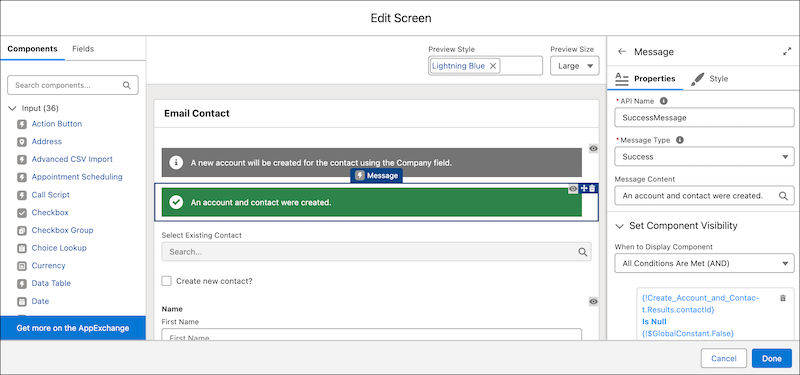800x375 pixels.
Task: Click the Message Type info icon
Action: pyautogui.click(x=680, y=140)
